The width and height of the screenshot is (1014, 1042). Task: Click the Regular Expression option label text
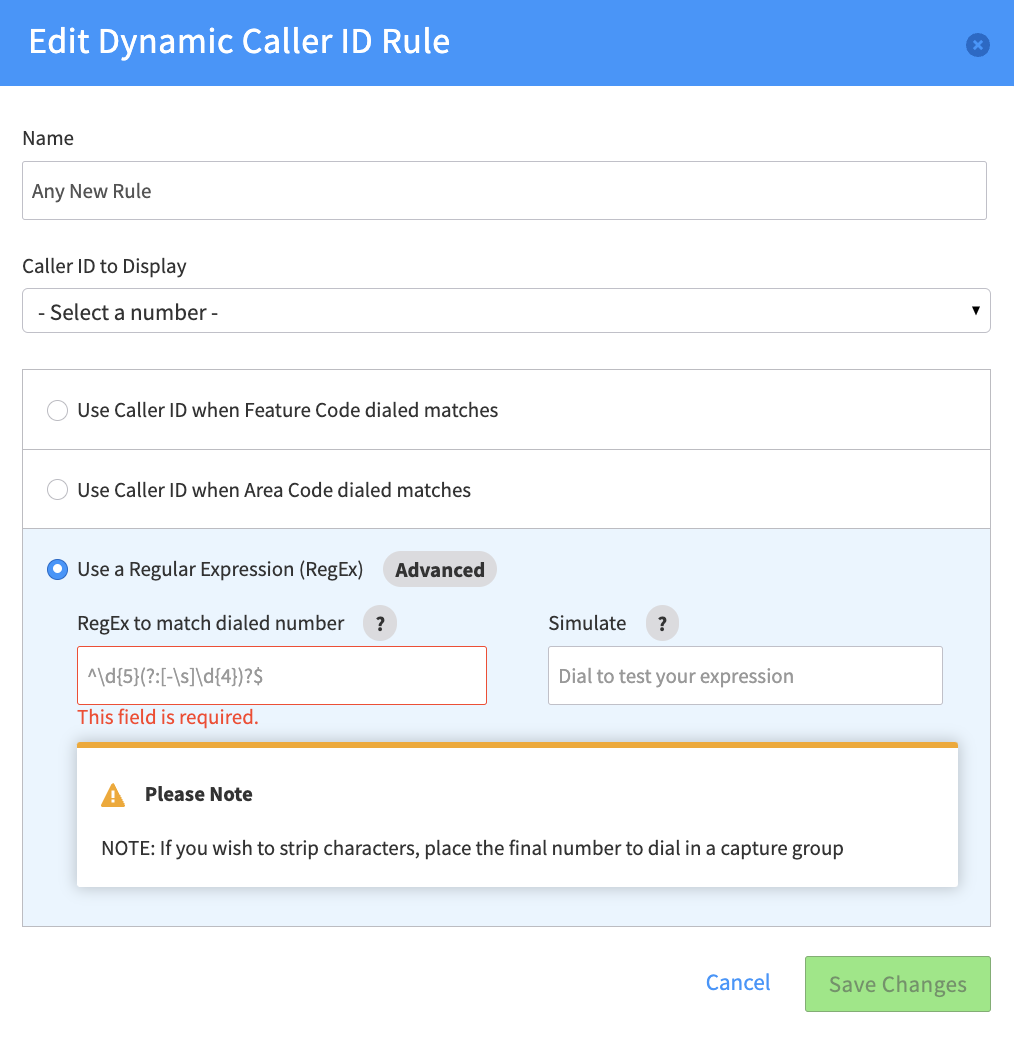pyautogui.click(x=220, y=570)
